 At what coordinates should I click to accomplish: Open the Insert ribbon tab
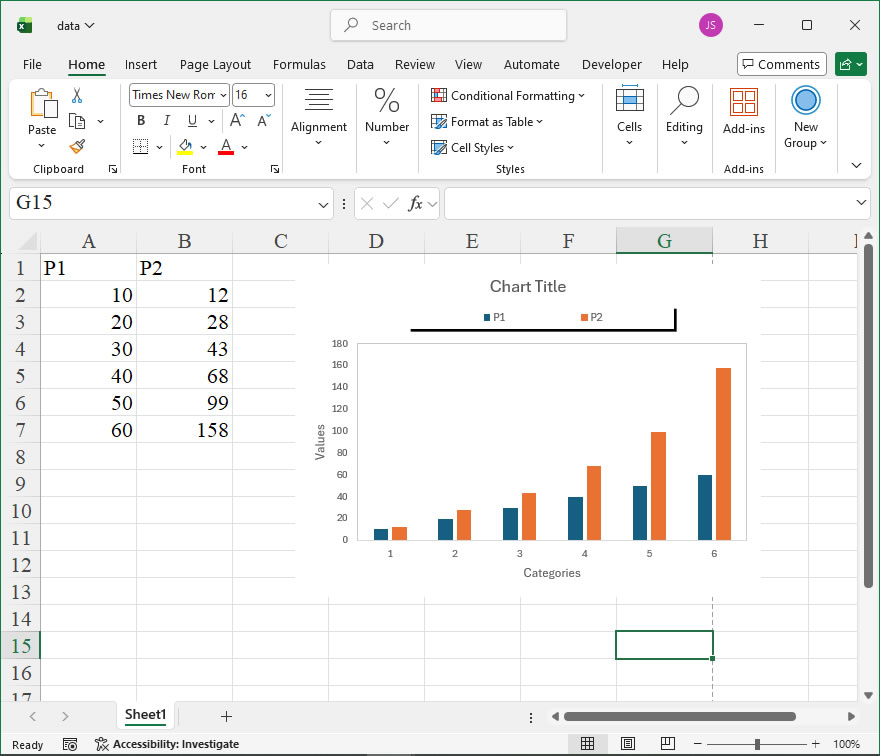tap(141, 65)
